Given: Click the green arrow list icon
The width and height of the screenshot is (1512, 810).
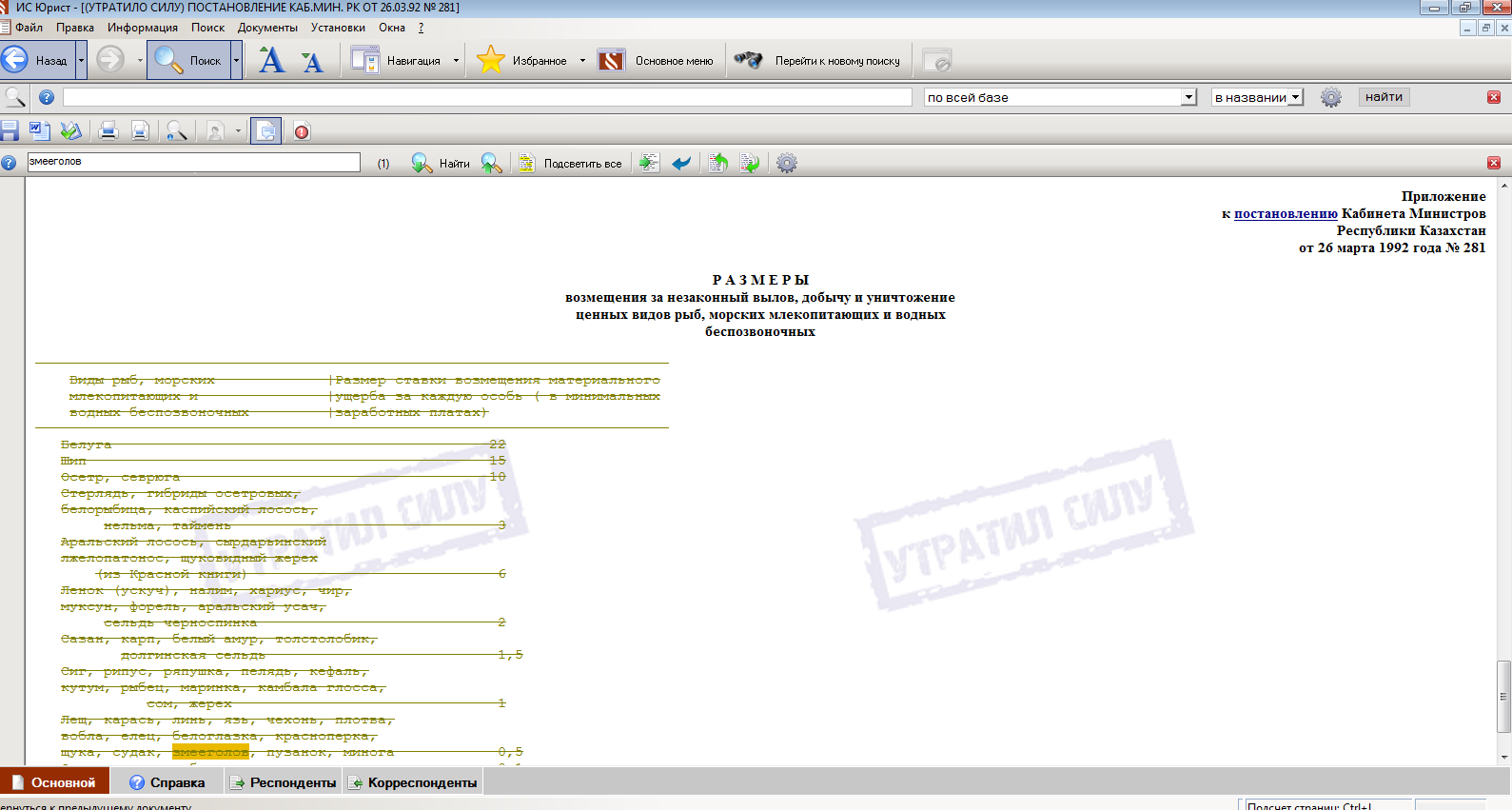Looking at the screenshot, I should (x=649, y=163).
